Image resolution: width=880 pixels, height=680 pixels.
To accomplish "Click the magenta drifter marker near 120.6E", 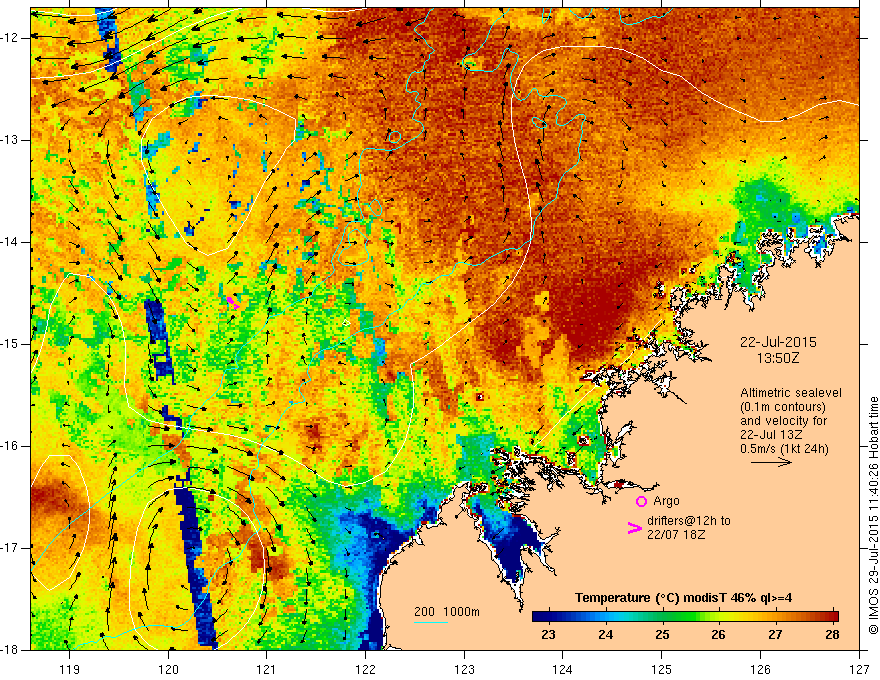I will coord(233,303).
